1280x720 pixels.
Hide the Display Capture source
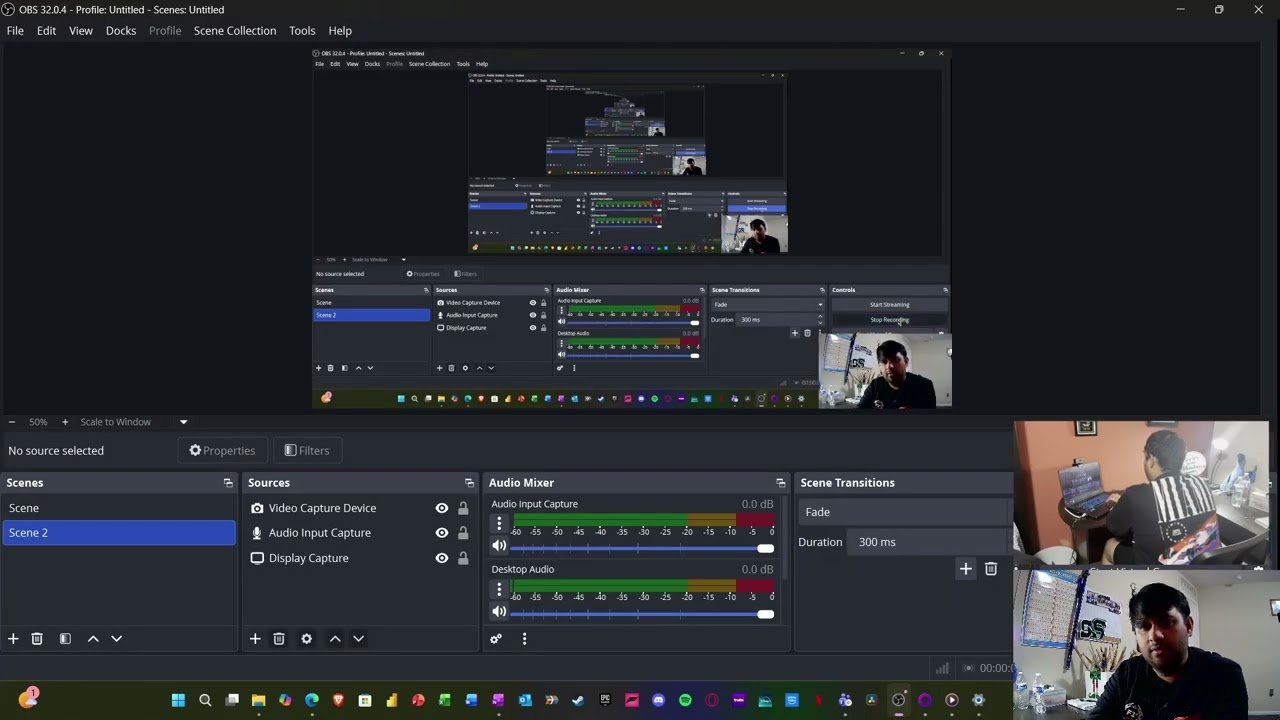(x=442, y=558)
